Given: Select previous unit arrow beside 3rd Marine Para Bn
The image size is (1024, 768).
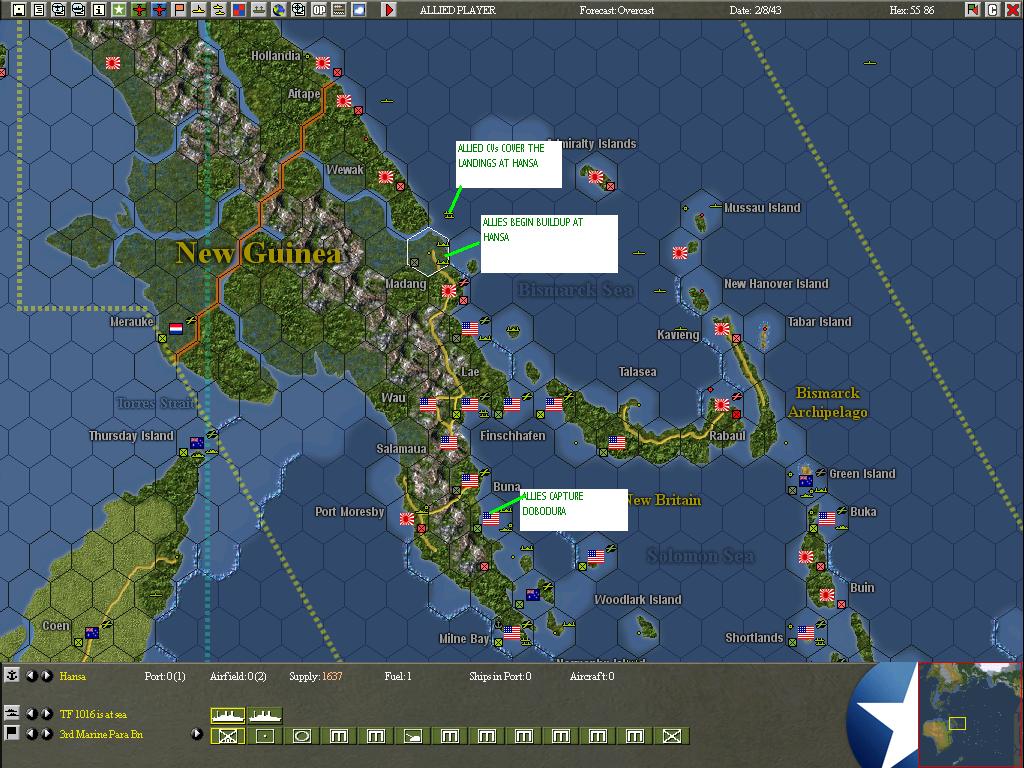Looking at the screenshot, I should (31, 734).
